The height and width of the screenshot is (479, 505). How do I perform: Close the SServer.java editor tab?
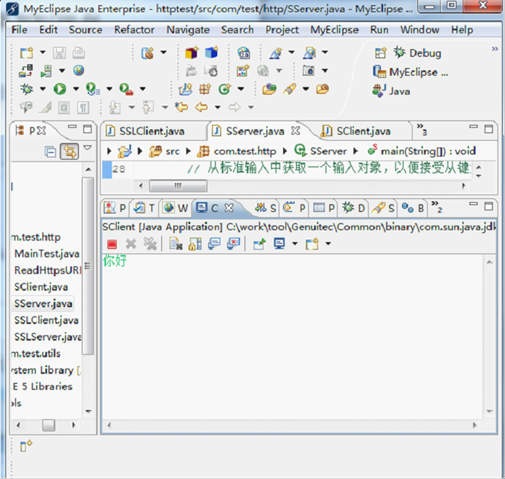[295, 131]
